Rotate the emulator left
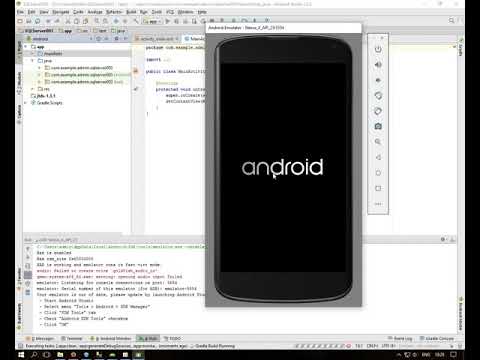The height and width of the screenshot is (360, 480). click(x=378, y=96)
